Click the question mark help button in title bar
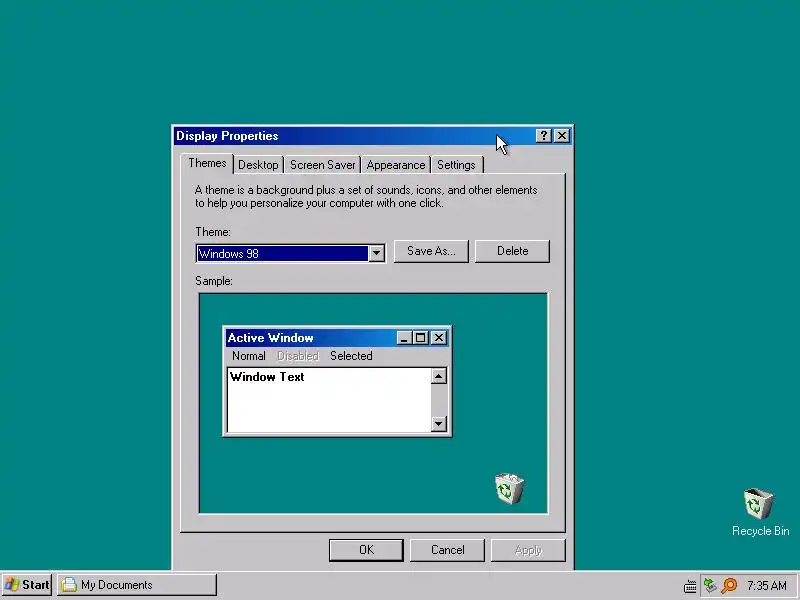Viewport: 800px width, 600px height. click(543, 136)
